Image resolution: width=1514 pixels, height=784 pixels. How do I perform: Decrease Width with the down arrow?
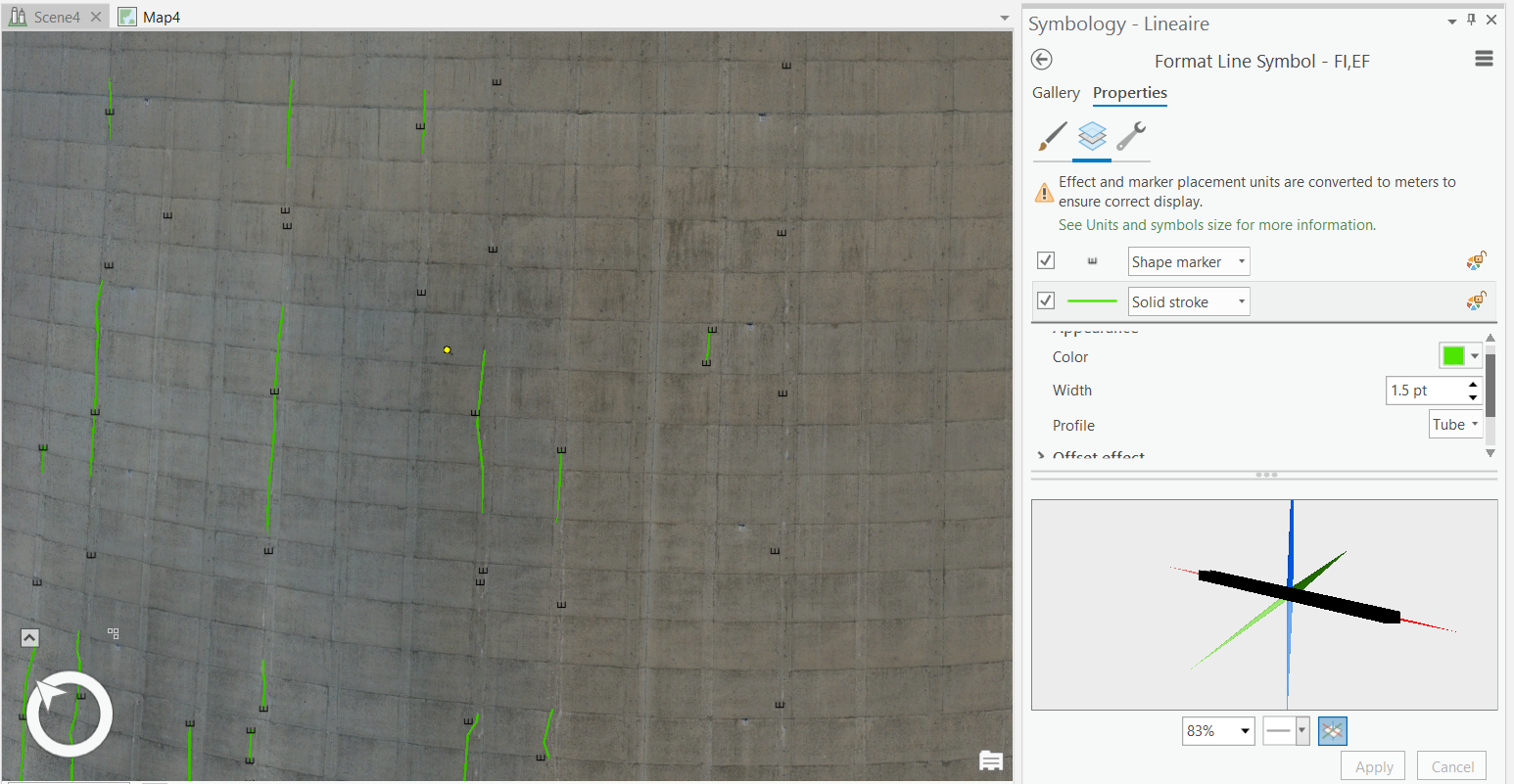point(1473,397)
